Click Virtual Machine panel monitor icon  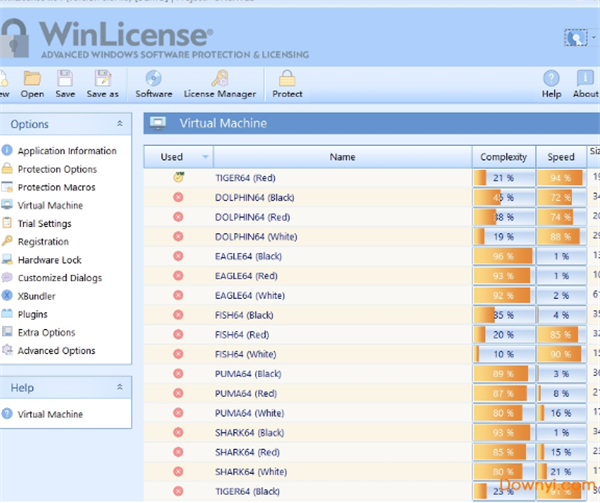coord(158,123)
